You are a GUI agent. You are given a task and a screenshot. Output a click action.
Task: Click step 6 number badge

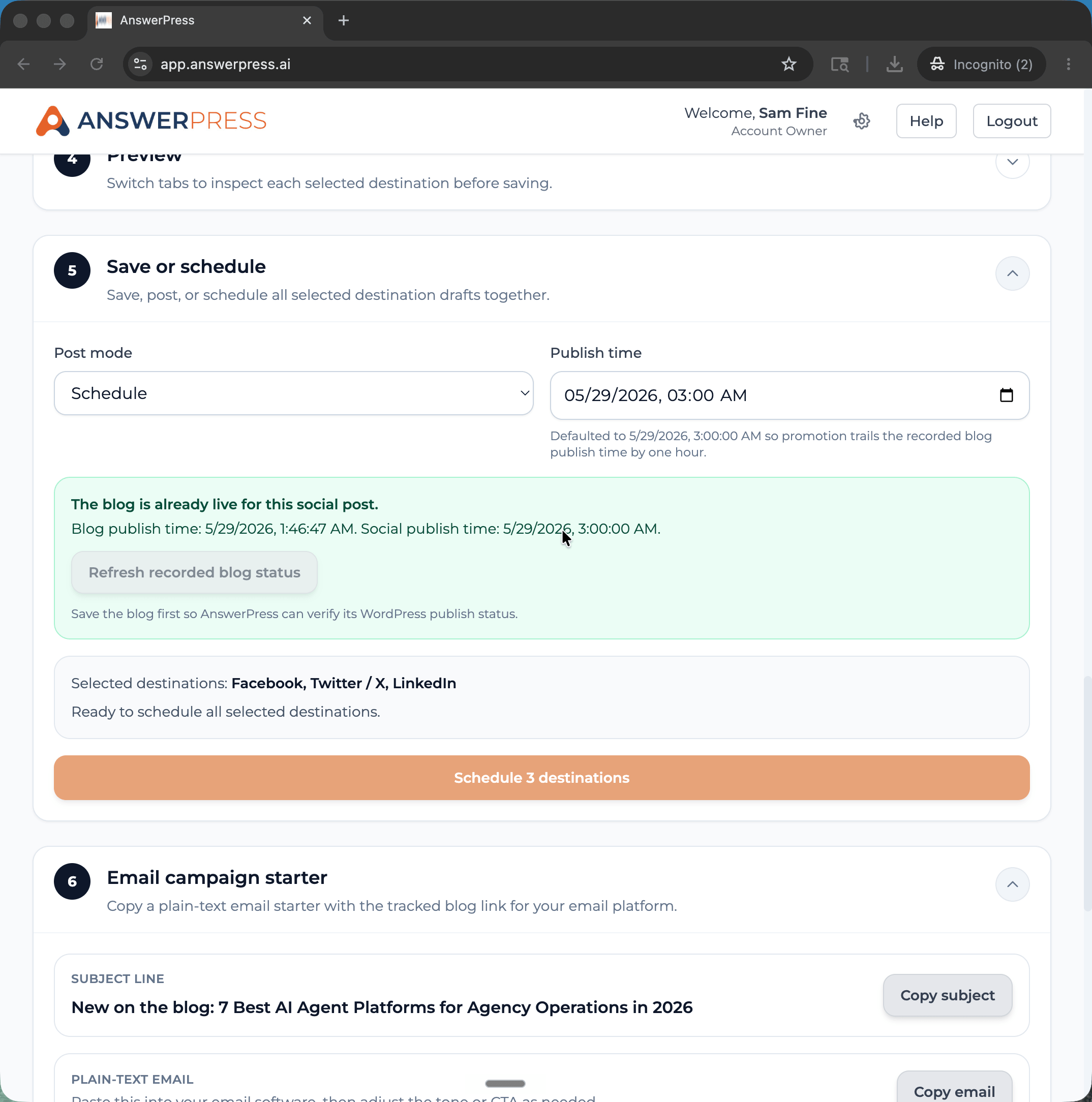[x=72, y=881]
